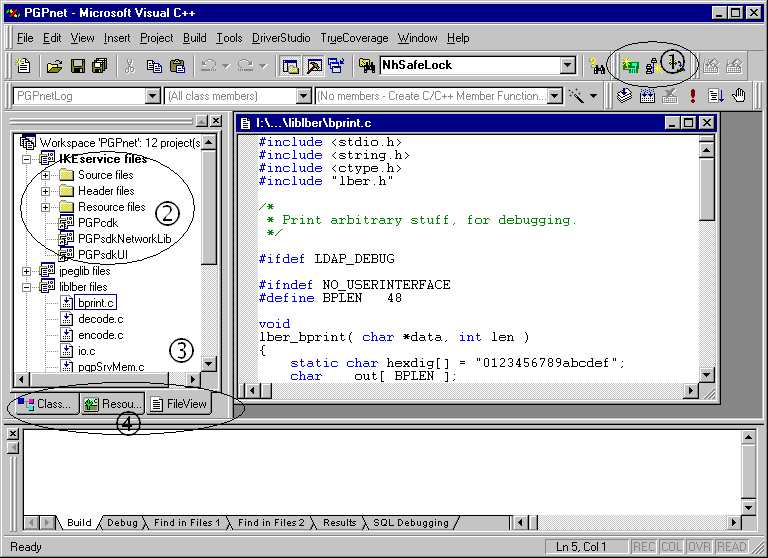Open the Project menu
The width and height of the screenshot is (768, 558).
point(156,38)
